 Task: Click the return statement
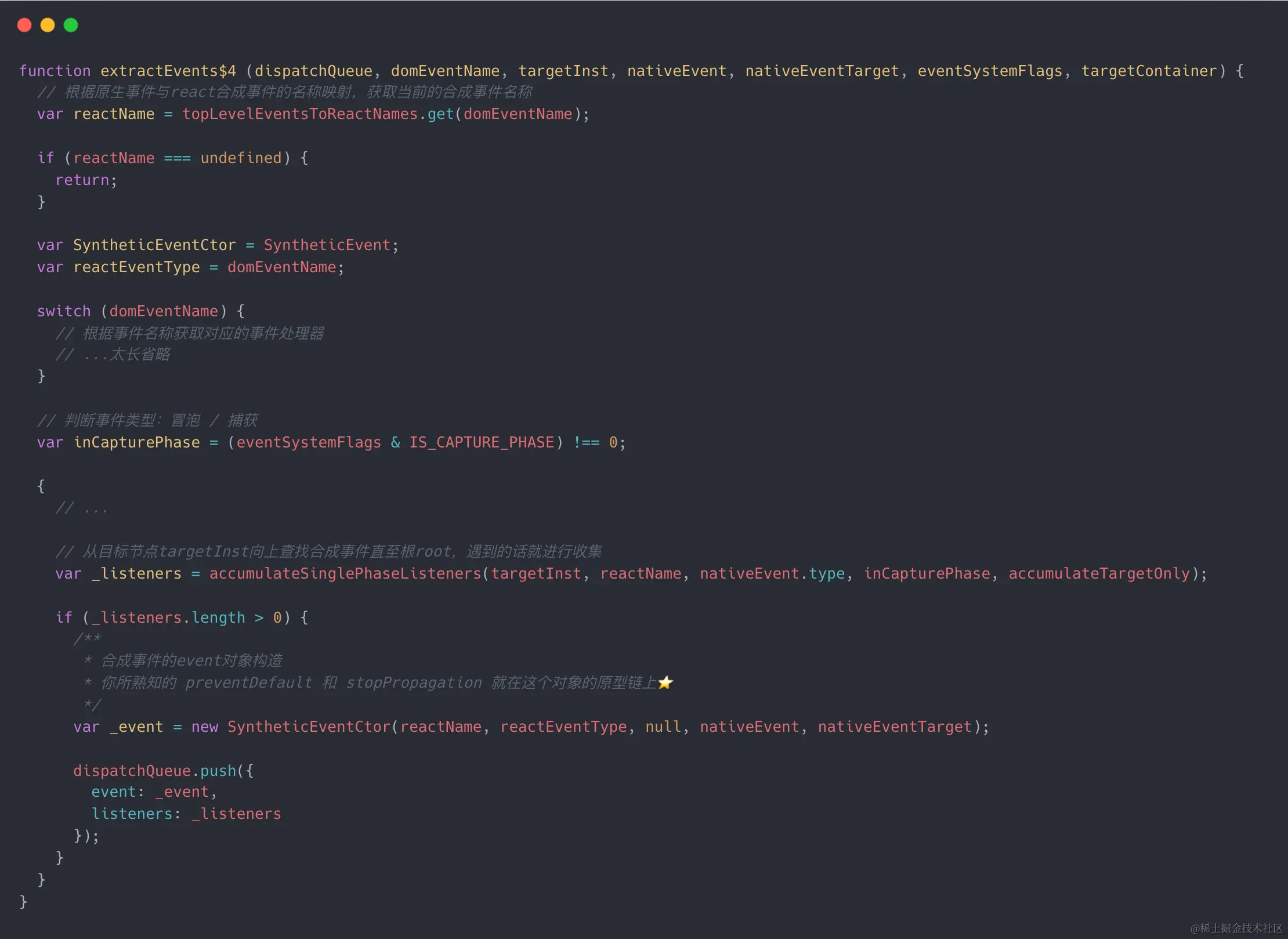coord(82,180)
